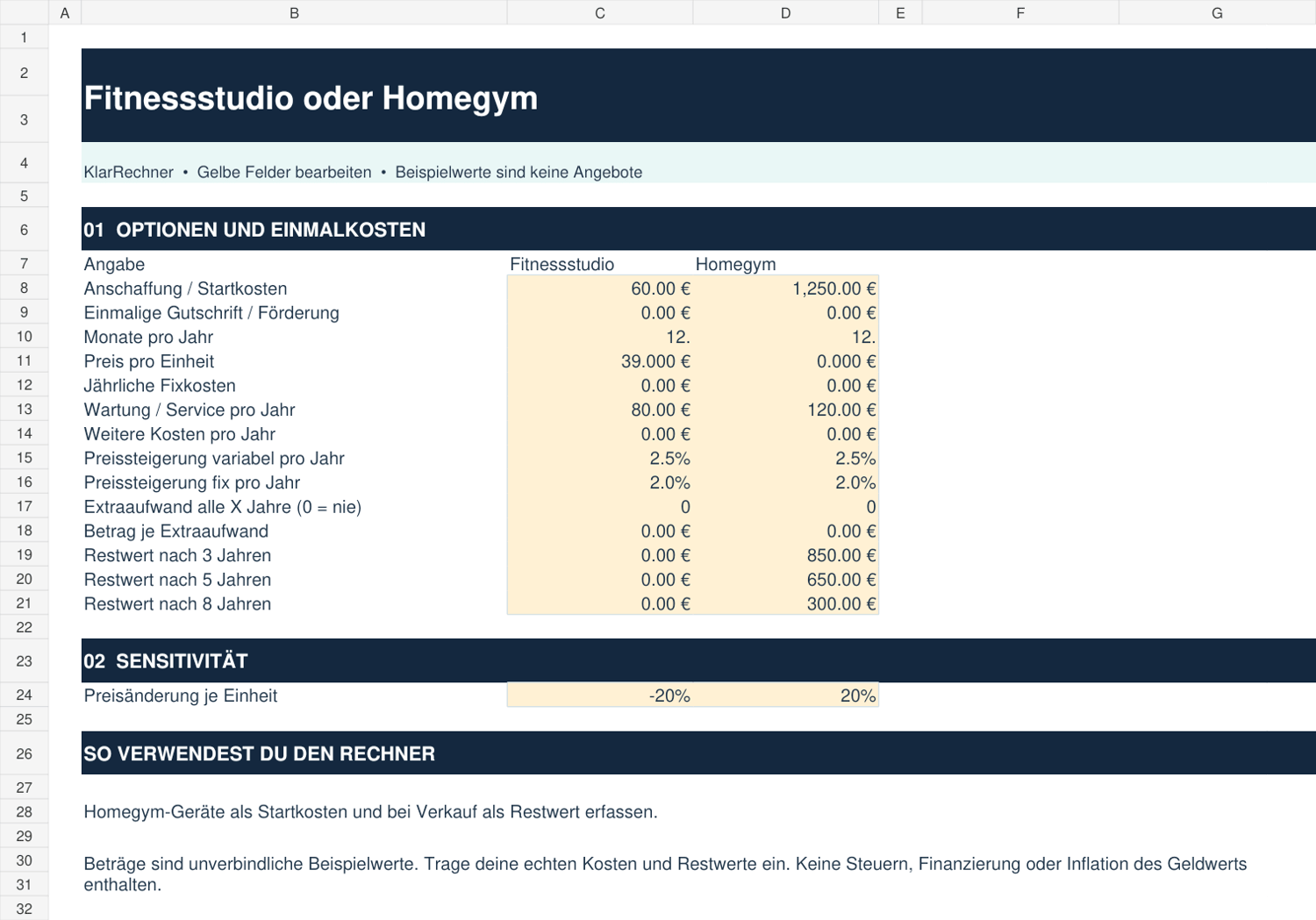1316x920 pixels.
Task: Click the '02 SENSITIVITÄT' heading
Action: [166, 661]
